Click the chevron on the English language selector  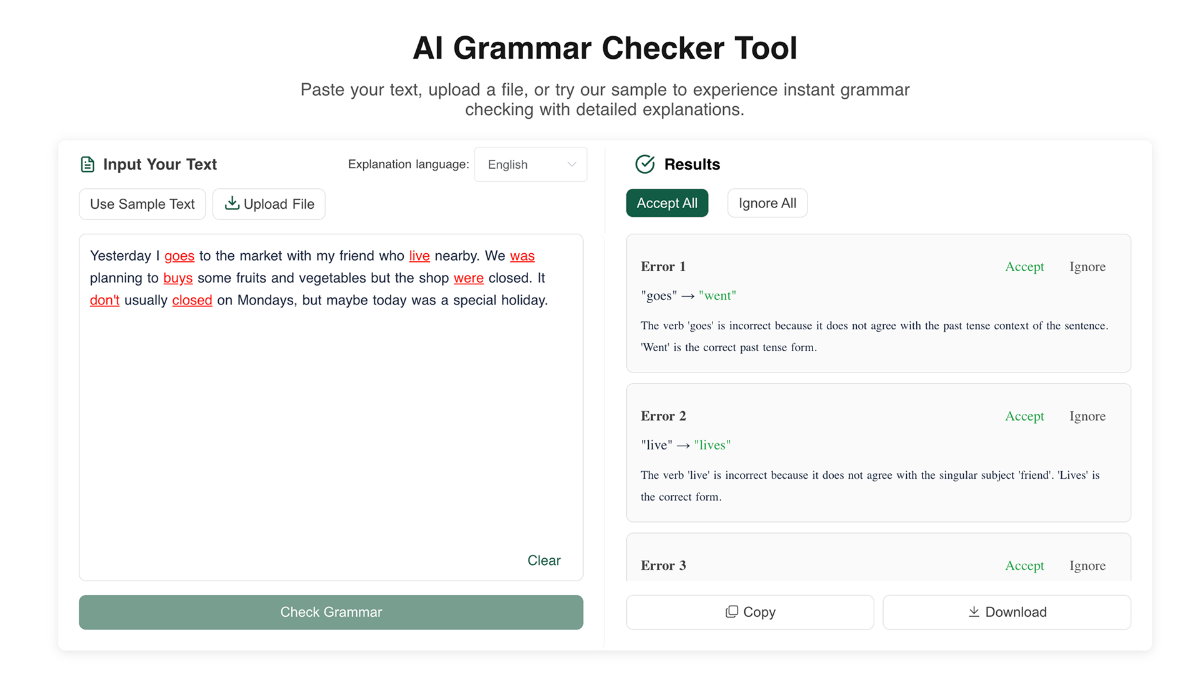coord(572,164)
